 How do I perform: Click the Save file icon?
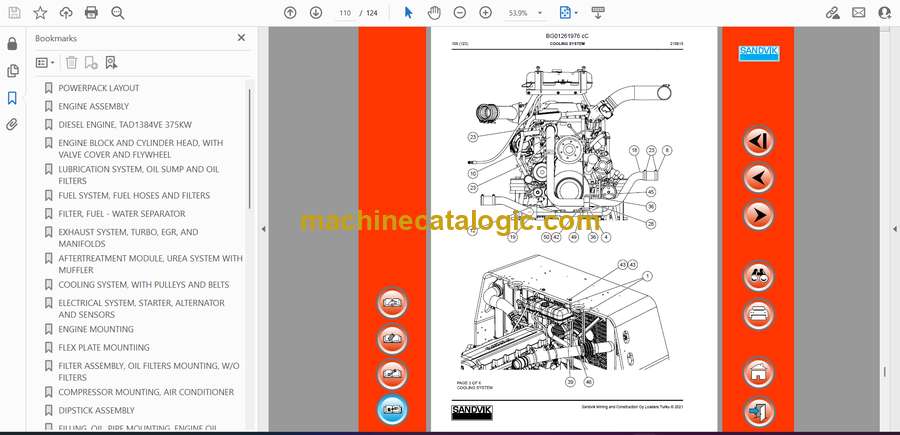point(14,13)
